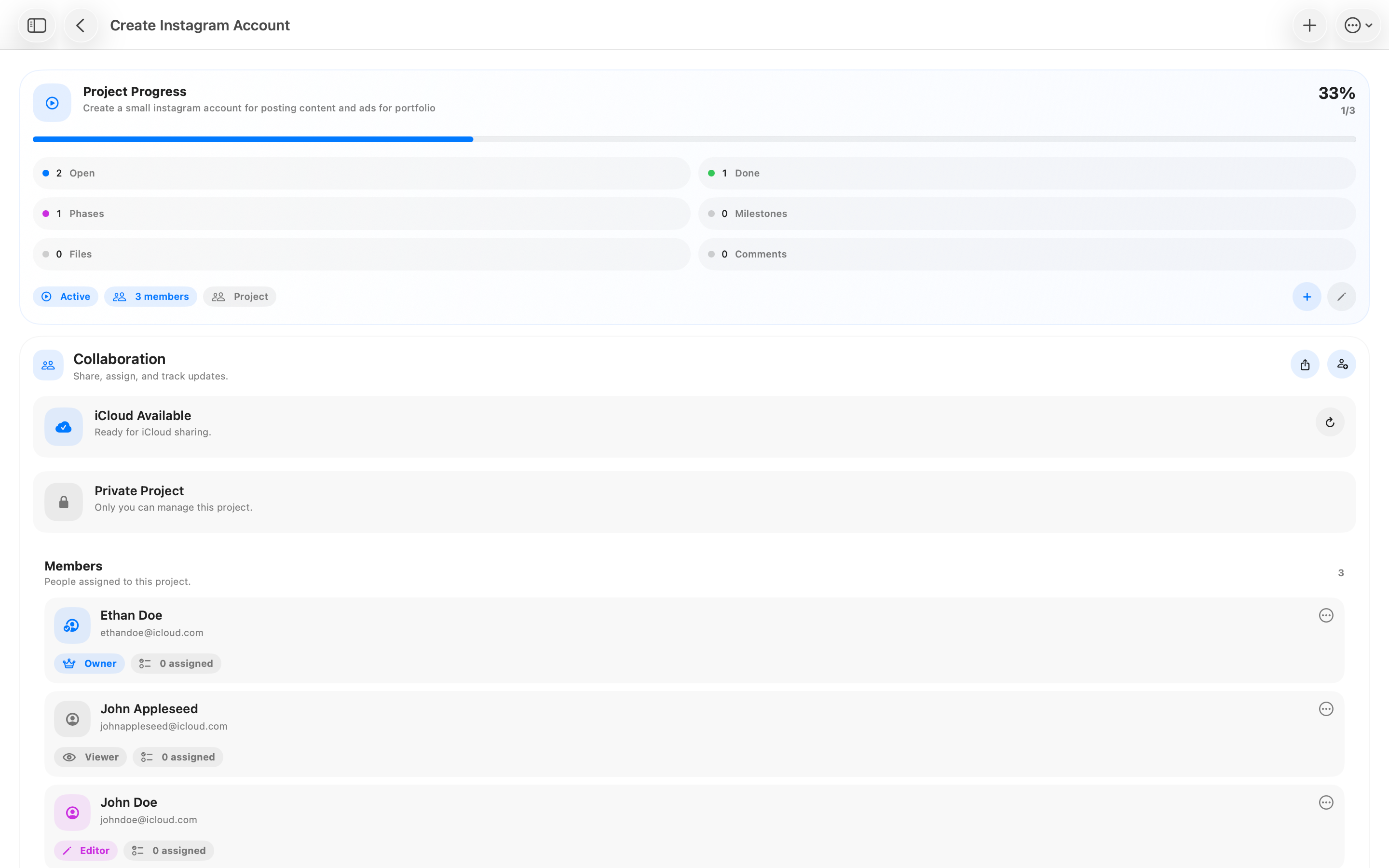This screenshot has height=868, width=1389.
Task: Click the share icon in Collaboration
Action: click(x=1305, y=365)
